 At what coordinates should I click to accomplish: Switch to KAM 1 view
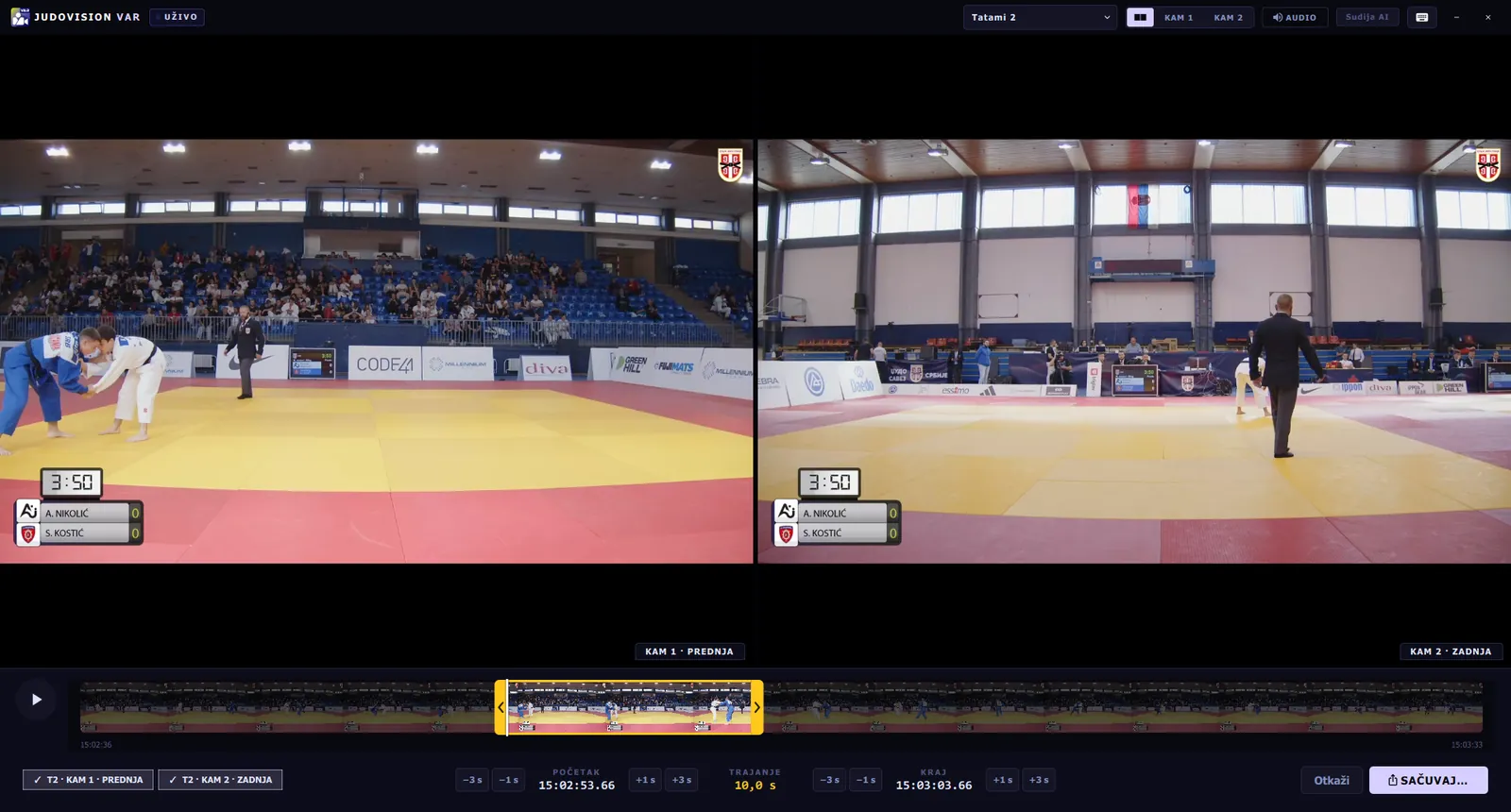click(1179, 17)
